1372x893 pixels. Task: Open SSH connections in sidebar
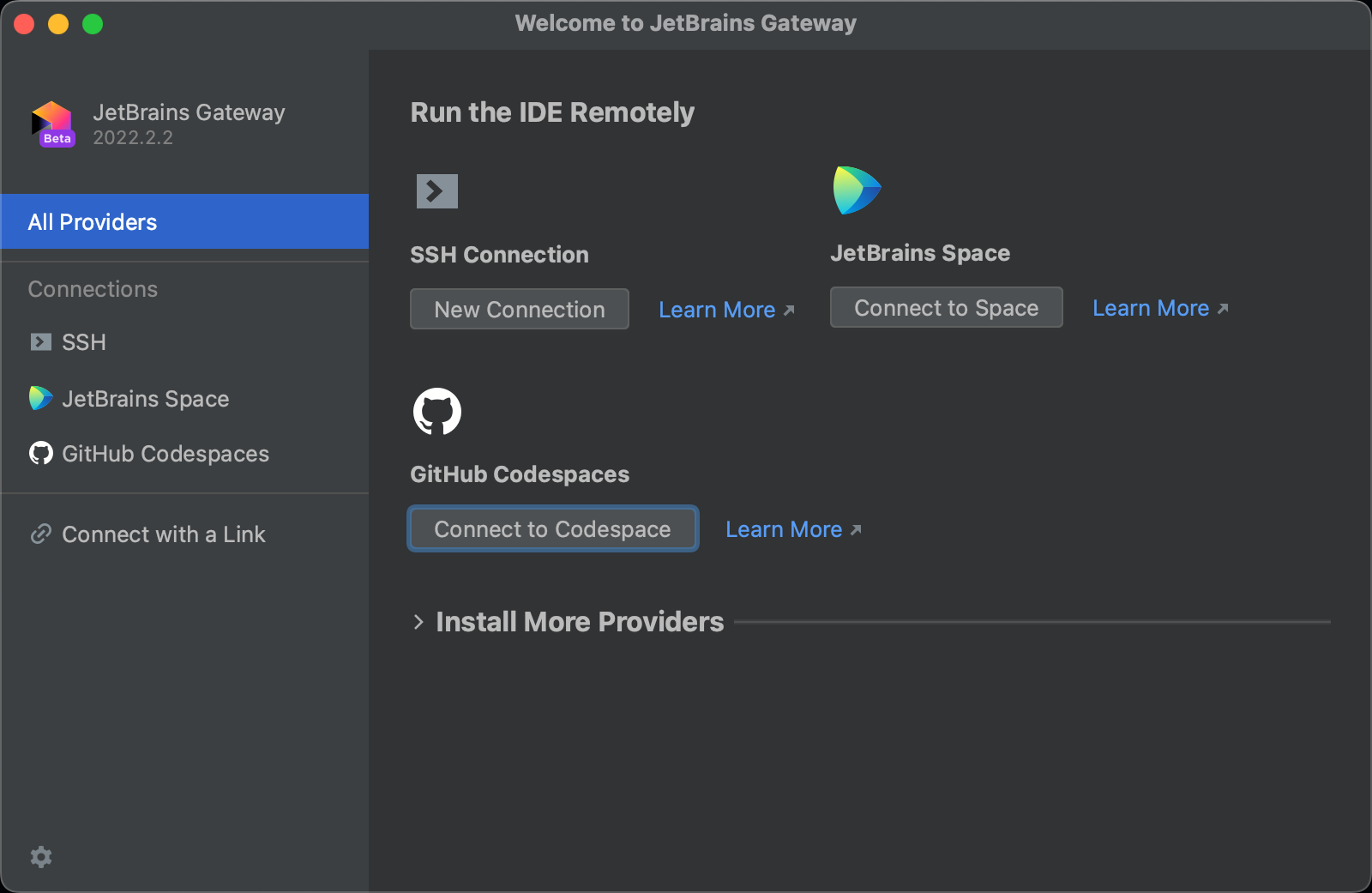(184, 342)
